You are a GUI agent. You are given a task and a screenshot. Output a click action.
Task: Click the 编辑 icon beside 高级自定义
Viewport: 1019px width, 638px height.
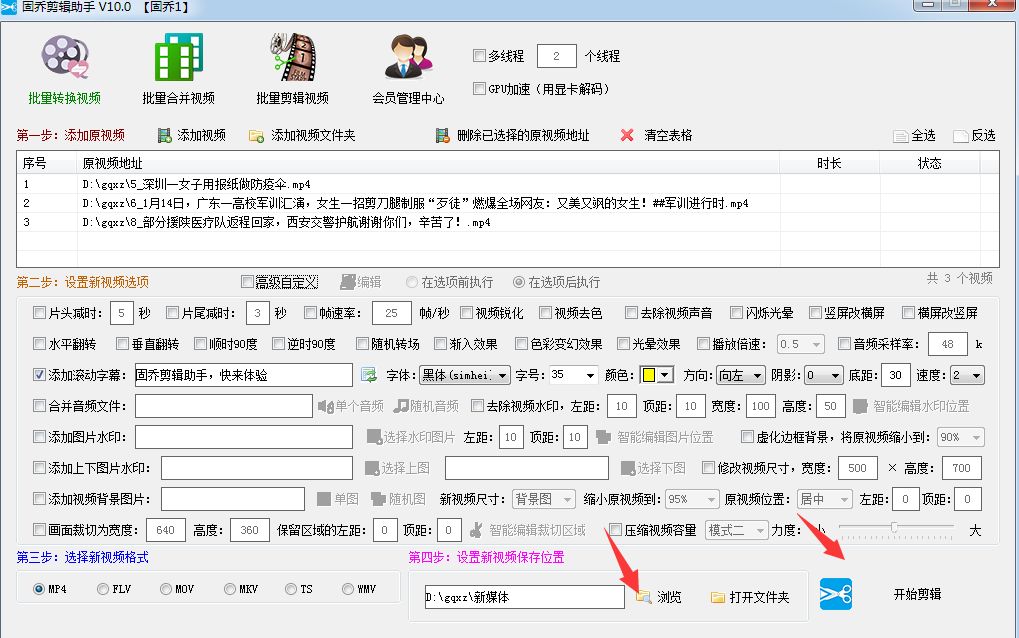[x=348, y=281]
